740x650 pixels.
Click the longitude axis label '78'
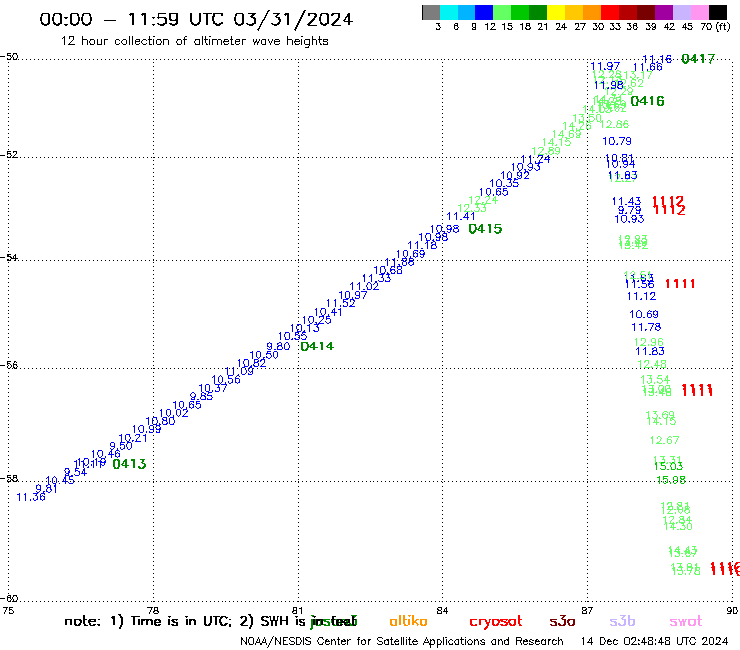click(153, 610)
